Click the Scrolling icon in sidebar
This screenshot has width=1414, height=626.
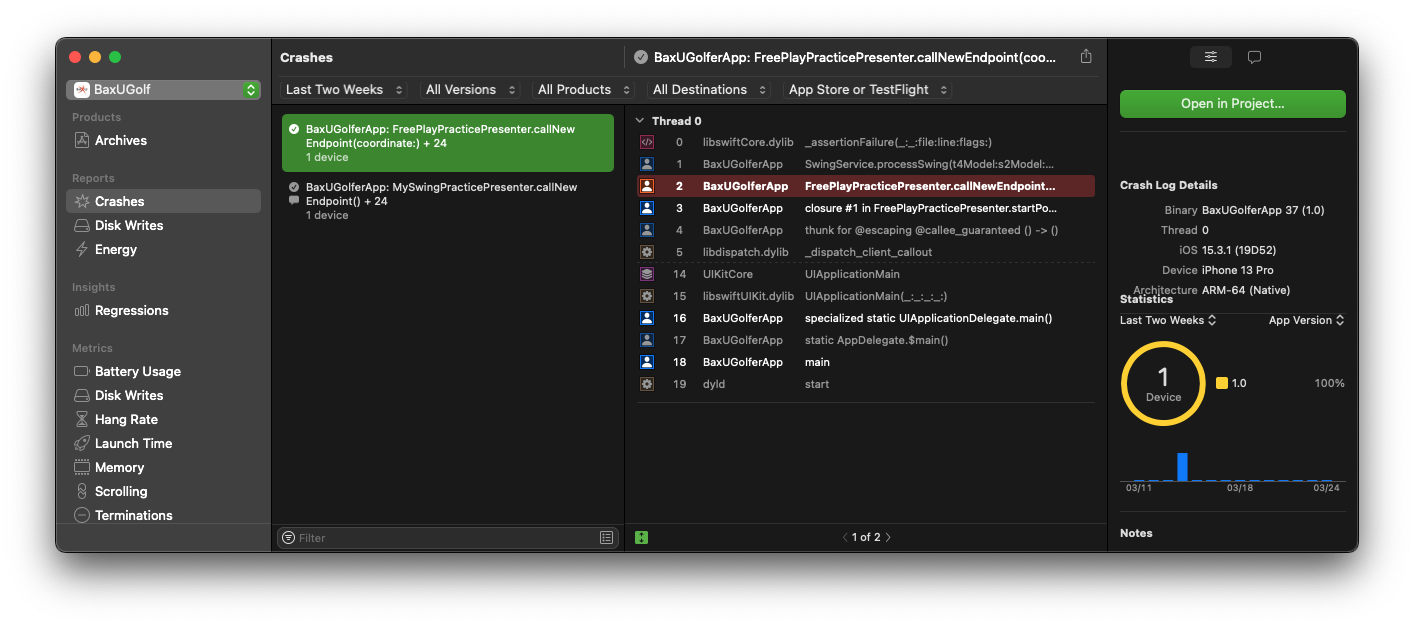point(82,491)
